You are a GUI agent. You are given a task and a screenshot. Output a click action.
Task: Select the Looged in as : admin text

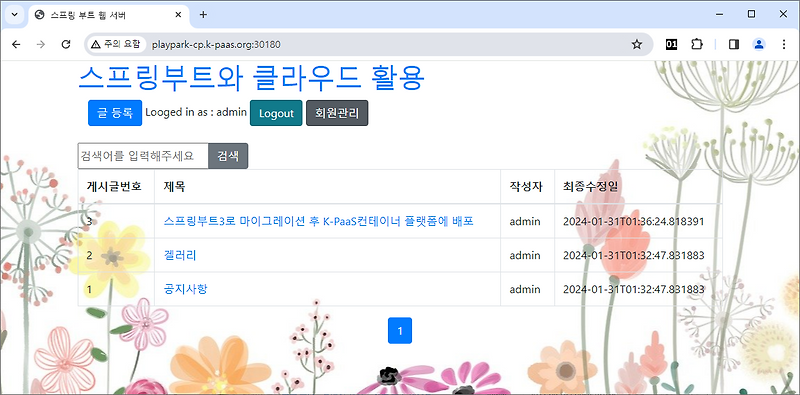(196, 112)
